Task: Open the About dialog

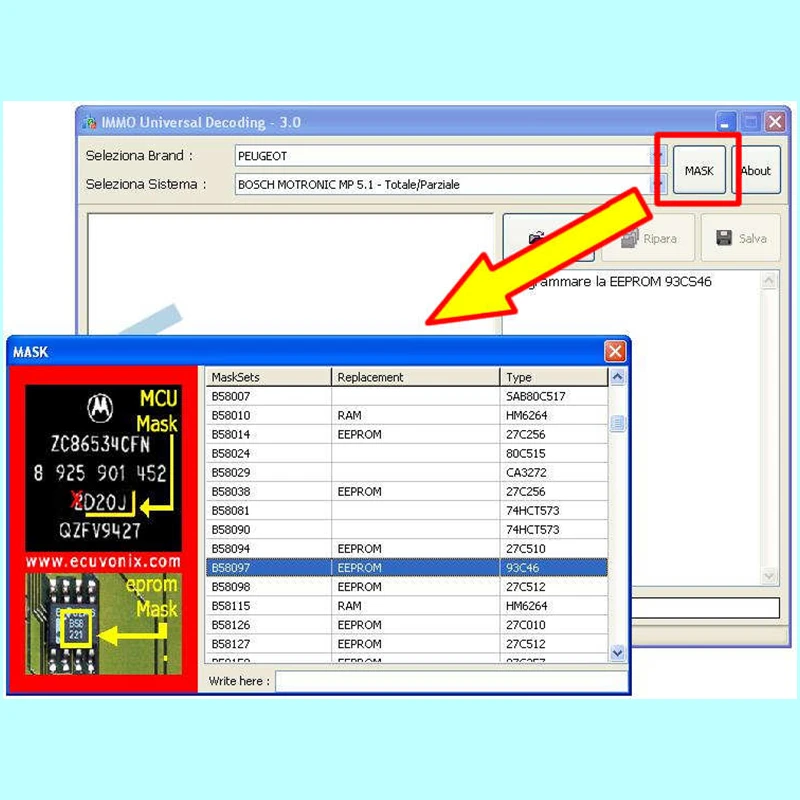Action: [756, 169]
